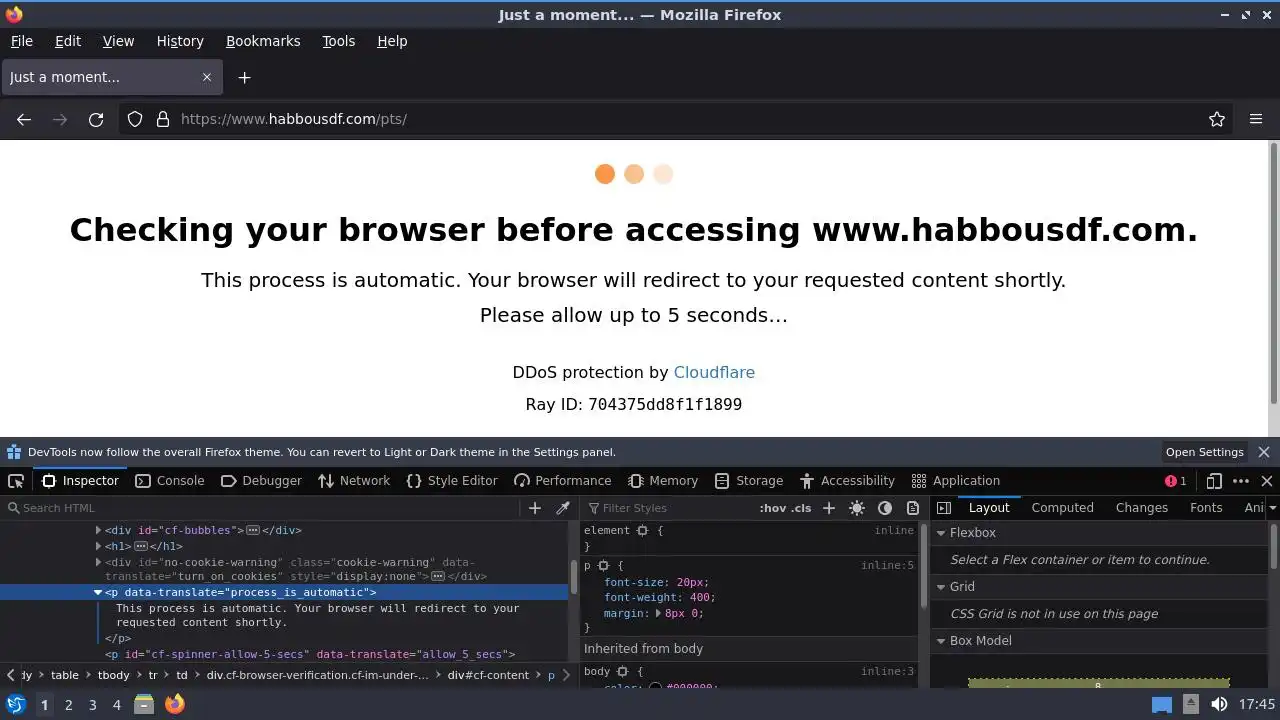Open the Tools menu
This screenshot has width=1280, height=720.
(x=338, y=41)
